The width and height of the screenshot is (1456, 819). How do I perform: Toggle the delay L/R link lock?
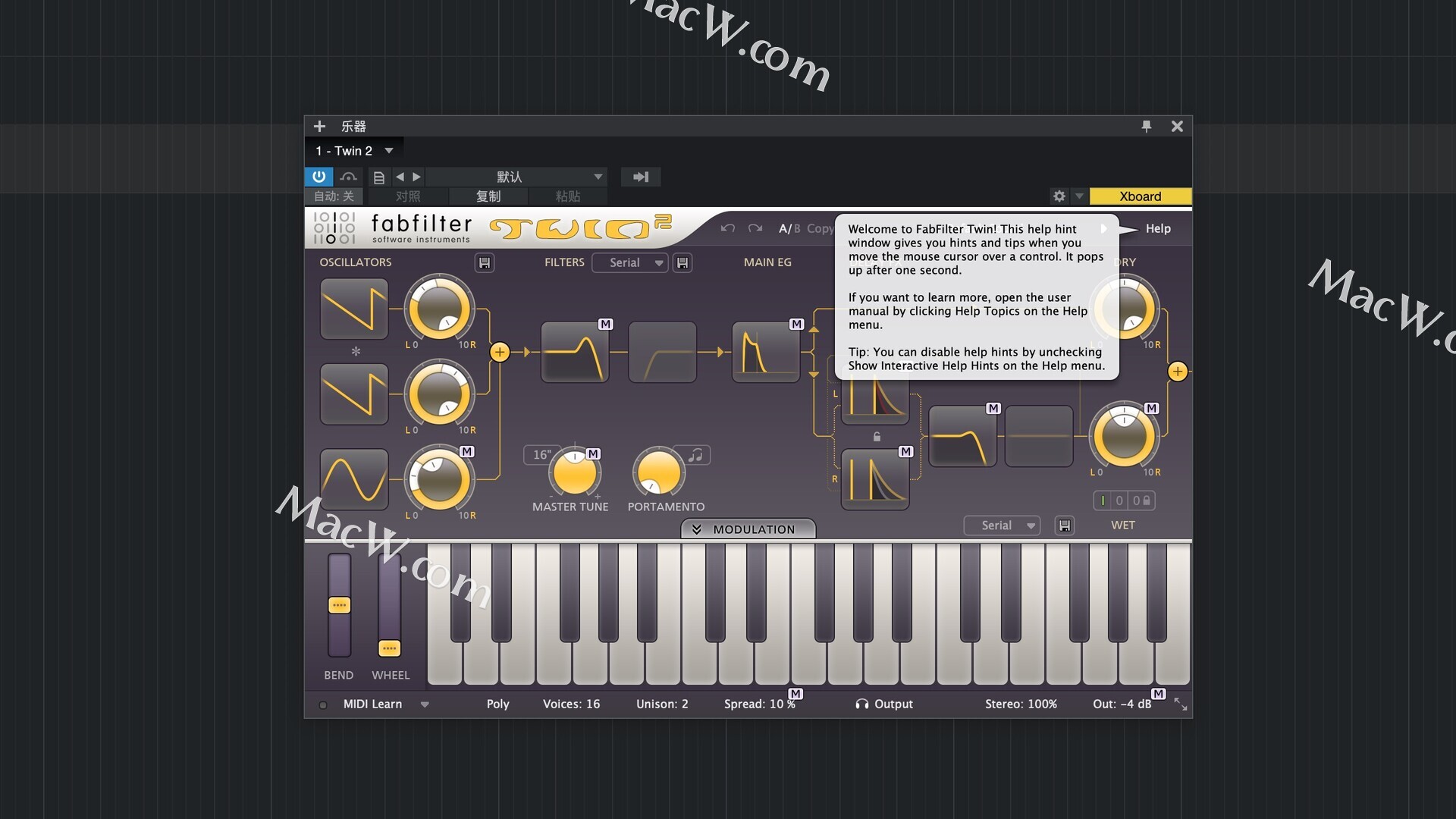point(877,437)
